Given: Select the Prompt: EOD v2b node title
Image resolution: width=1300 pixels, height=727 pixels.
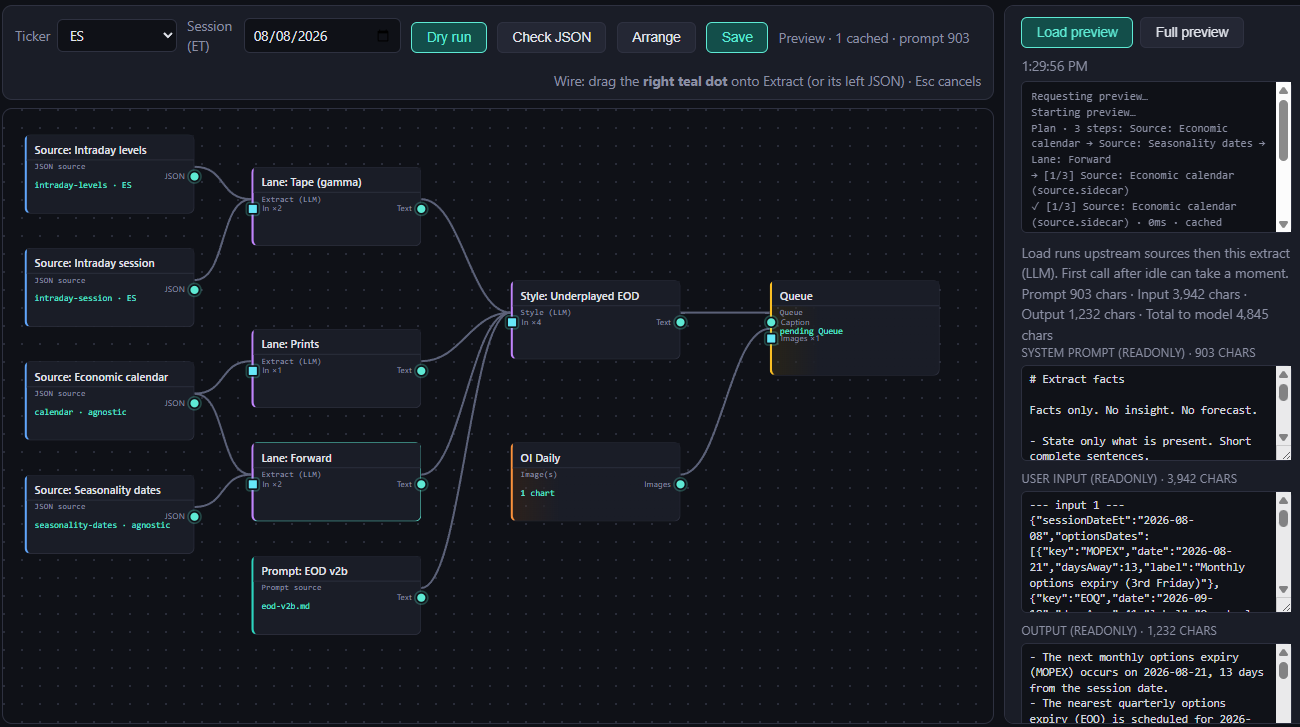Looking at the screenshot, I should pyautogui.click(x=304, y=571).
